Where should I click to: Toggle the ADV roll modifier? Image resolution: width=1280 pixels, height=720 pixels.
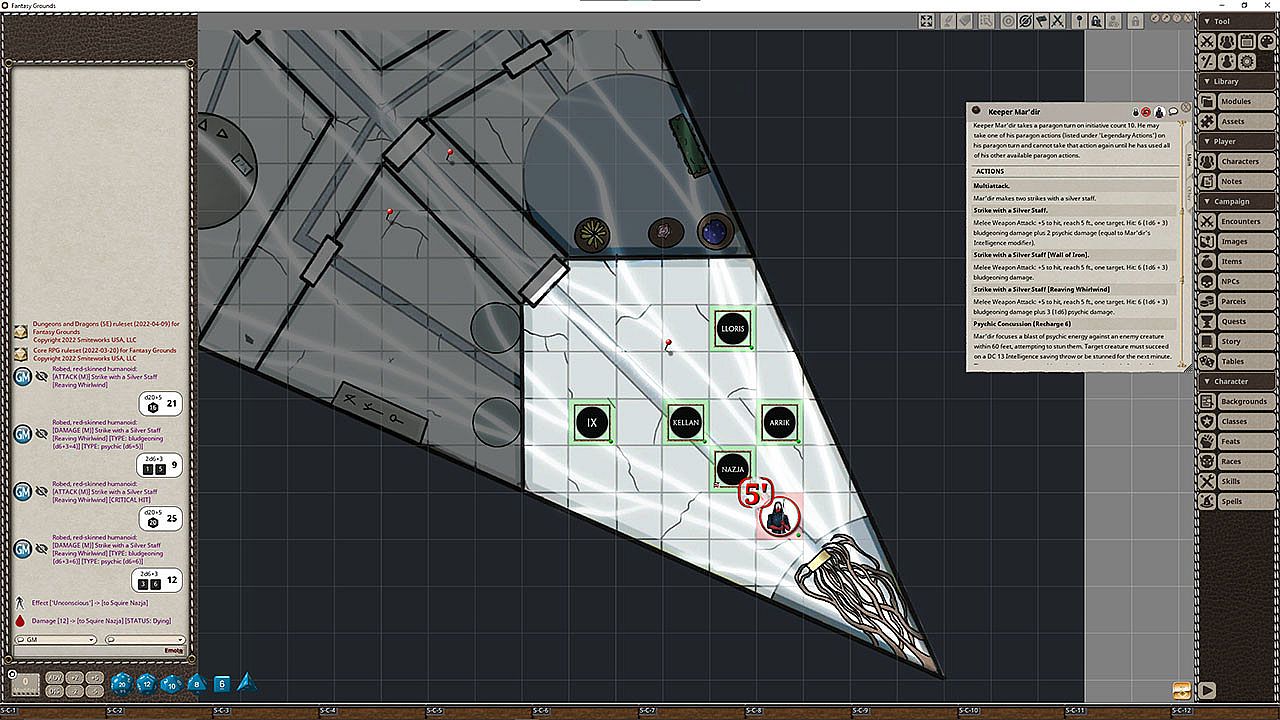click(54, 677)
